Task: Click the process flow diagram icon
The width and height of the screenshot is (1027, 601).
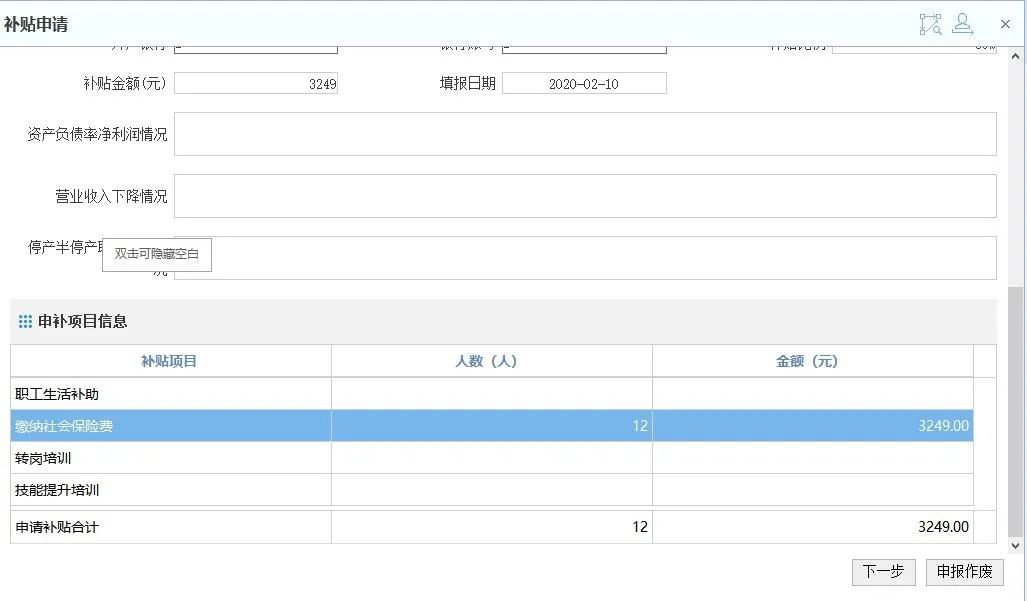Action: 930,24
